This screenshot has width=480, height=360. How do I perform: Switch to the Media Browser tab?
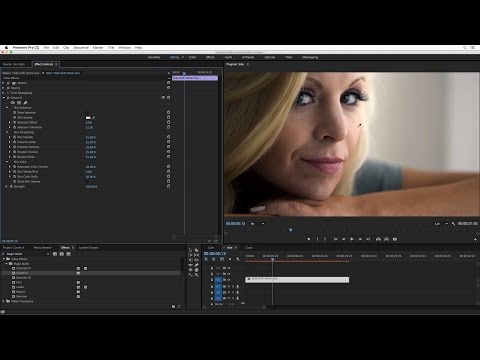click(43, 248)
